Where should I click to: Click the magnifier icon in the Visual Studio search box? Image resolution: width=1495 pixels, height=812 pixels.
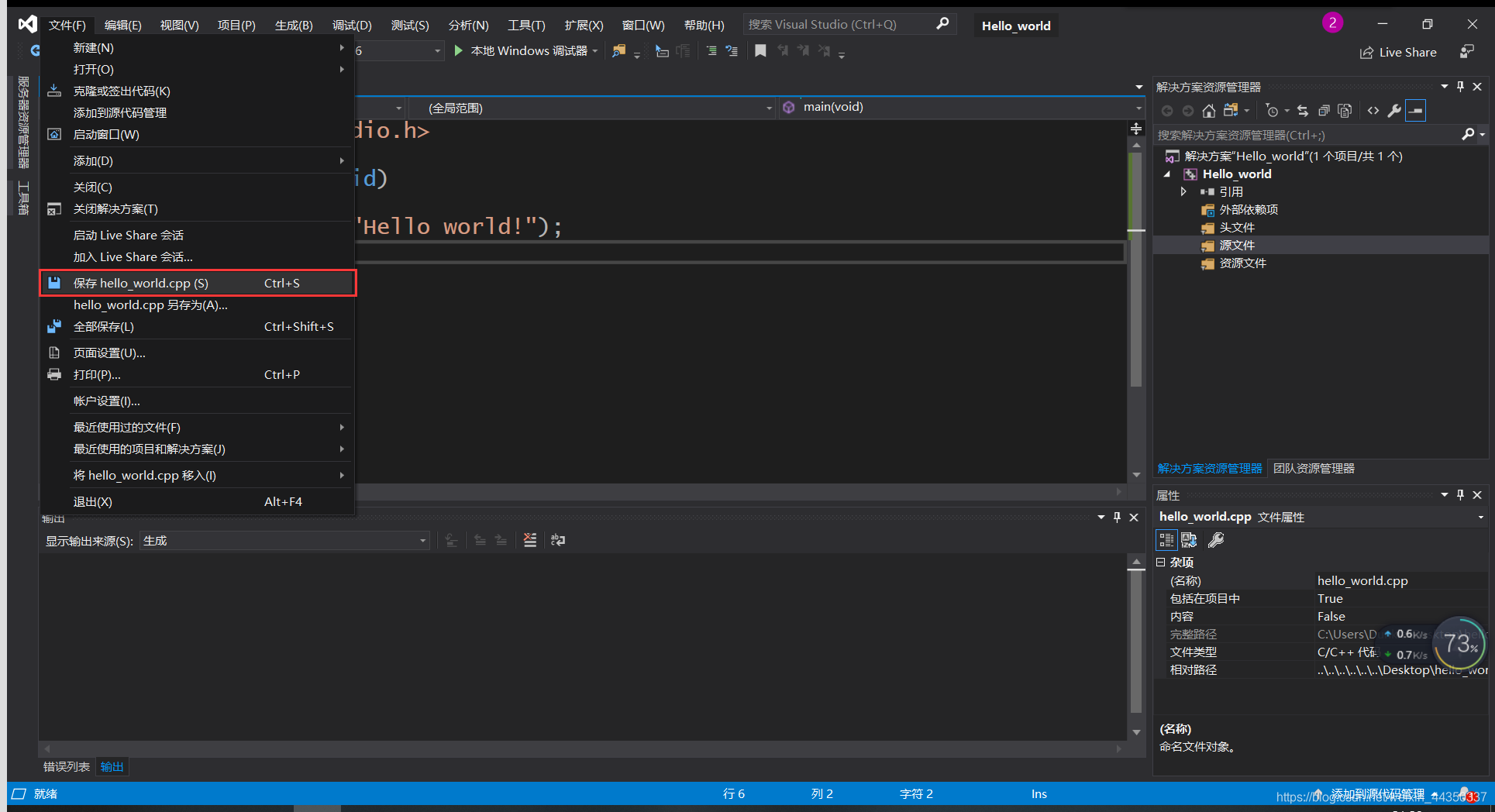coord(942,24)
